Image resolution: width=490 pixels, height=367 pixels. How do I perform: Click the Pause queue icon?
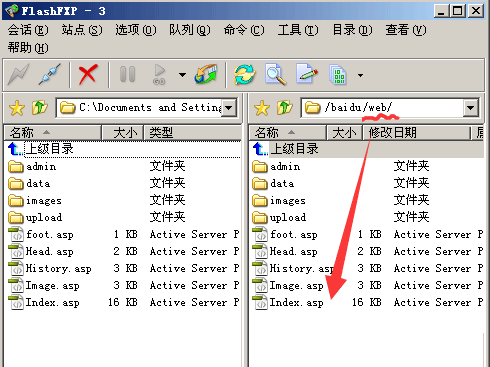pos(128,74)
